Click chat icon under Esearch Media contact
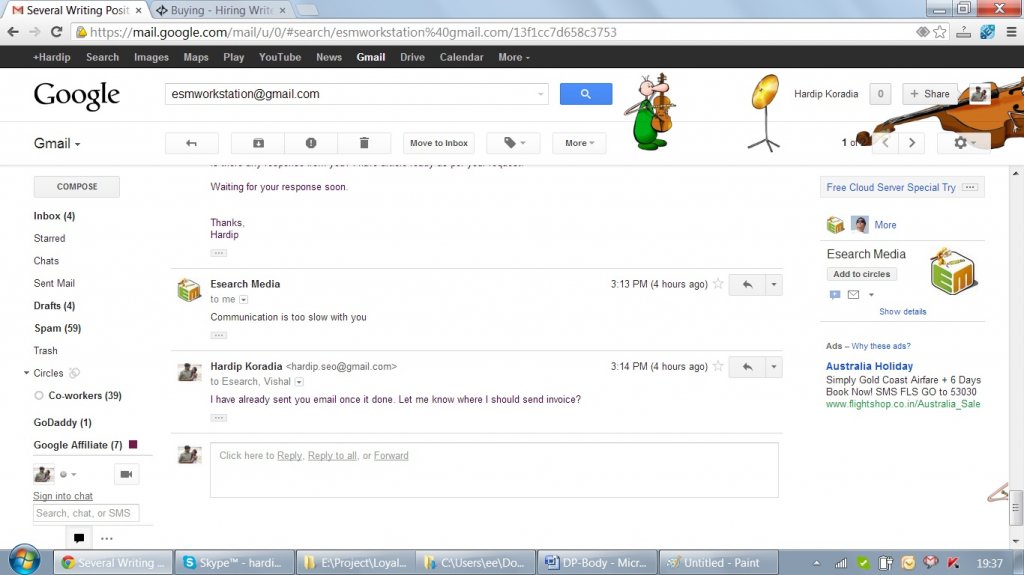The width and height of the screenshot is (1024, 575). (x=835, y=295)
